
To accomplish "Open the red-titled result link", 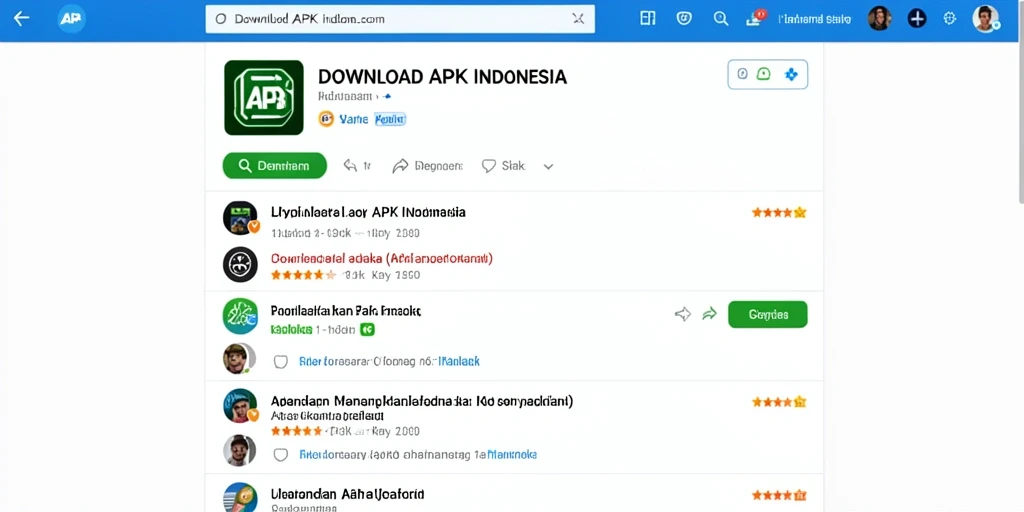I will [x=381, y=258].
